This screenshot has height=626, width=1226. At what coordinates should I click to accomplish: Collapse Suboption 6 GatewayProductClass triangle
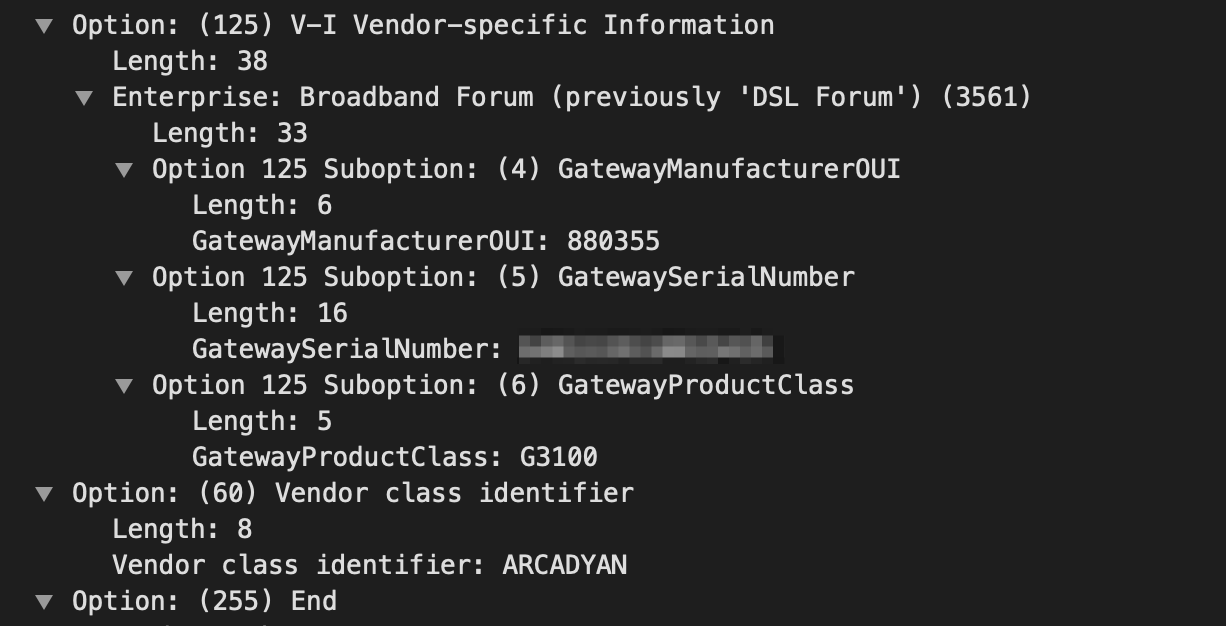pyautogui.click(x=124, y=386)
